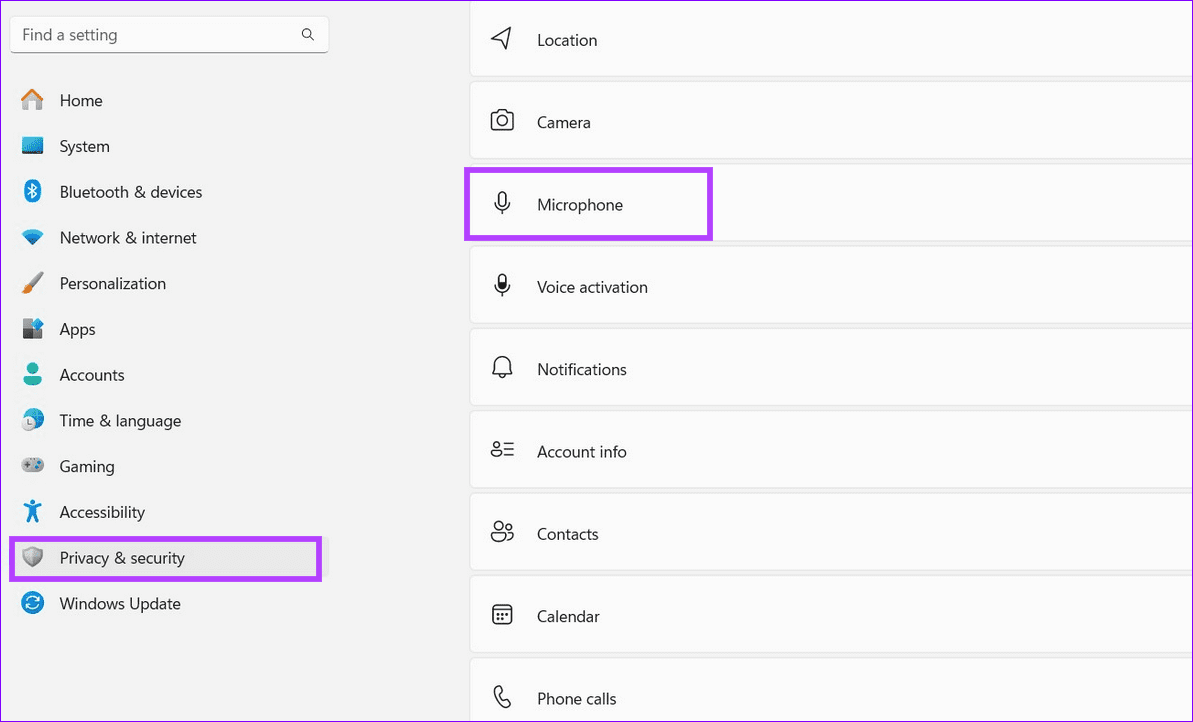Click the Contacts people icon
Viewport: 1193px width, 722px height.
[x=502, y=533]
